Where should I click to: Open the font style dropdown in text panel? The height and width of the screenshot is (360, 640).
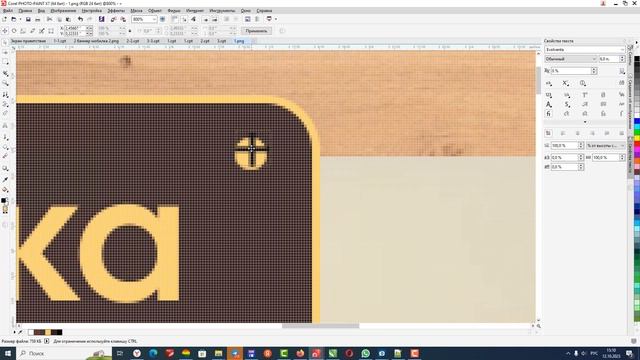[594, 59]
